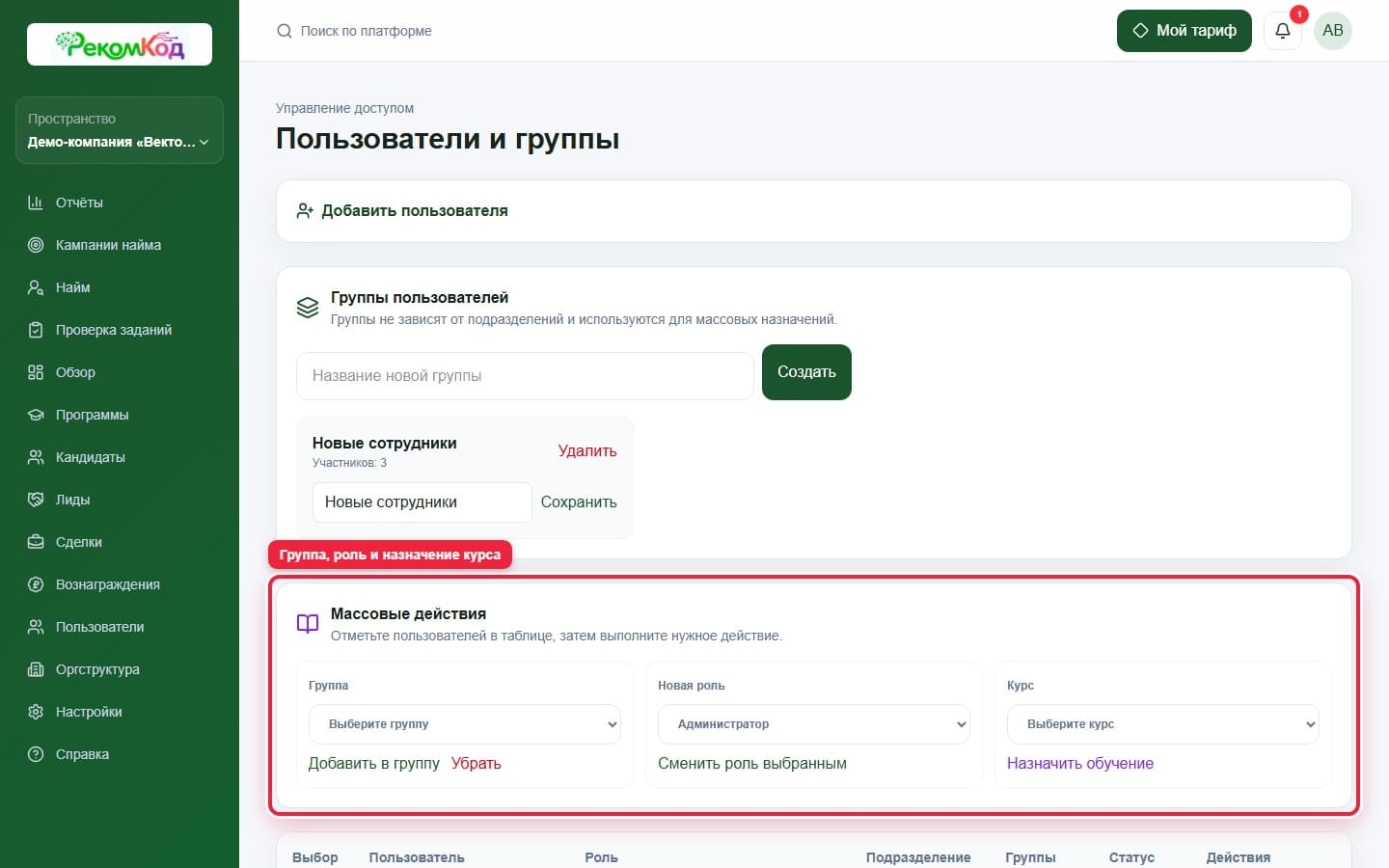The image size is (1389, 868).
Task: Click the Лиды handshake icon
Action: click(36, 500)
